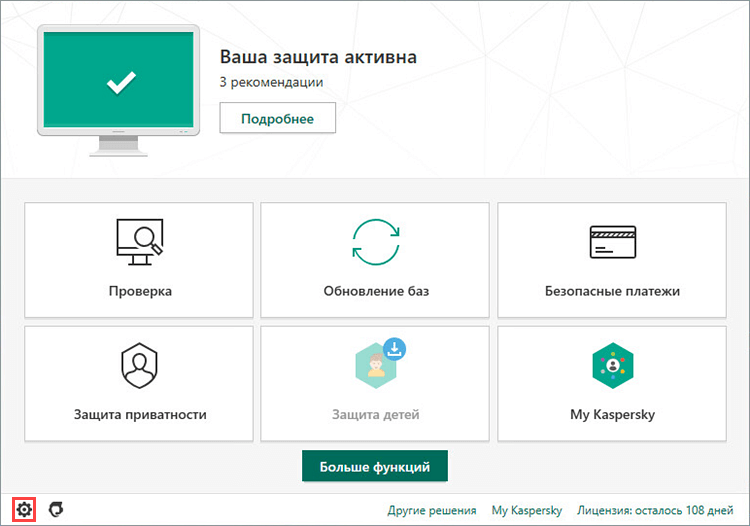Click the Проверка scan monitor icon

pos(140,242)
